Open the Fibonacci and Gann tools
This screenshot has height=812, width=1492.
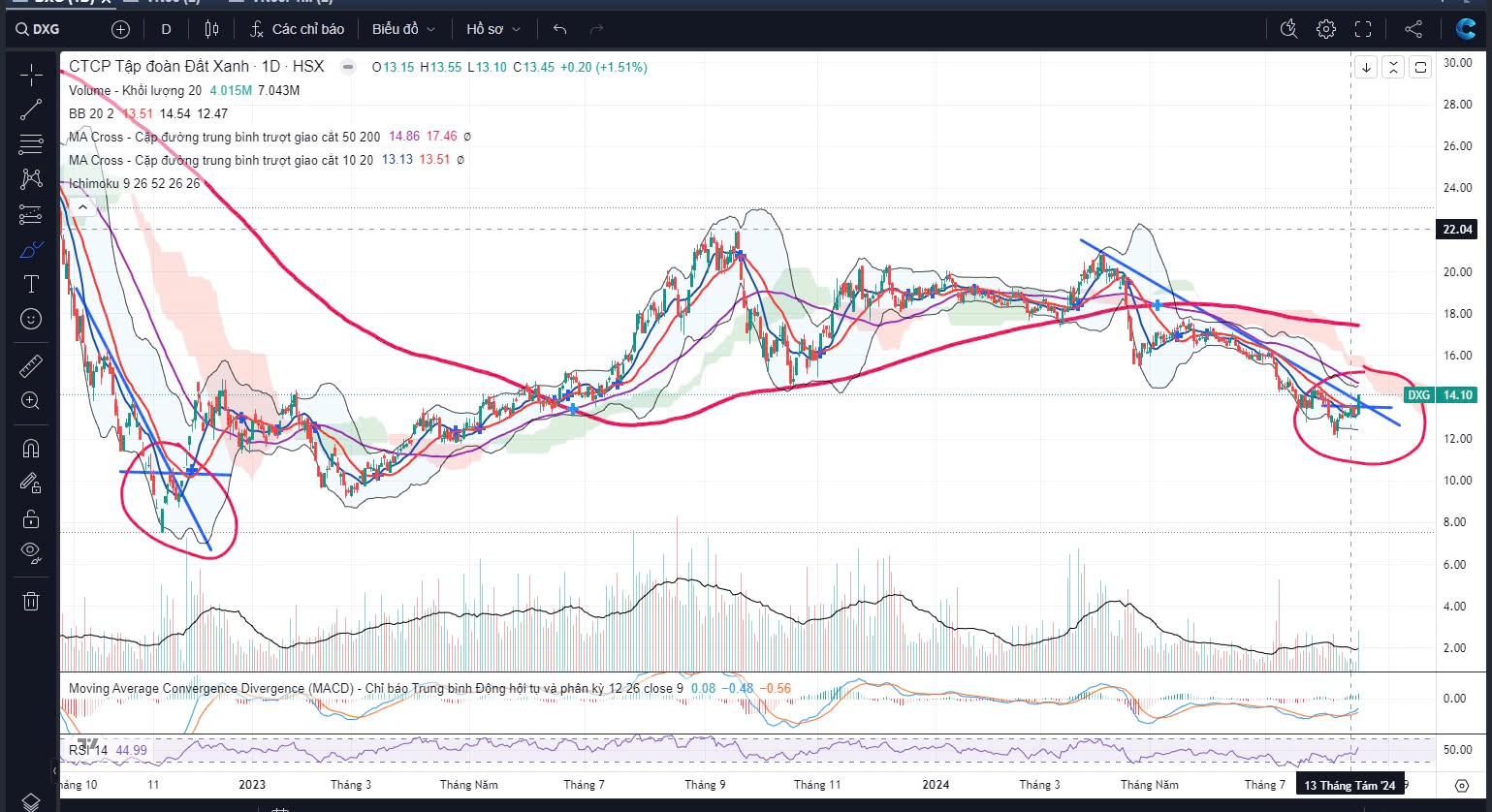click(x=31, y=144)
